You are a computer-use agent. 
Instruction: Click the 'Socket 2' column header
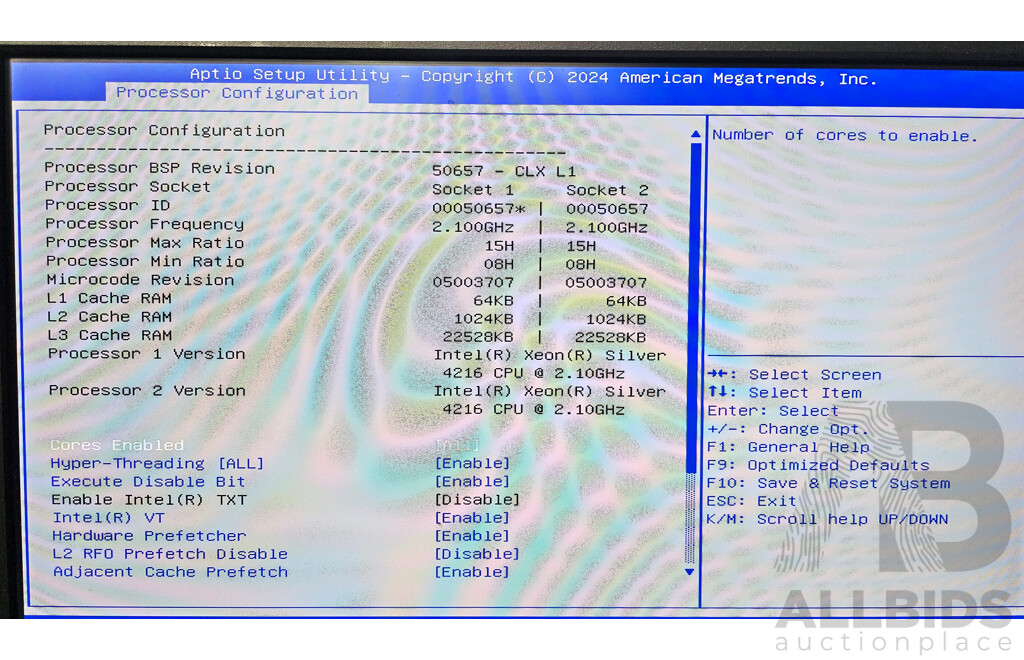pos(607,191)
